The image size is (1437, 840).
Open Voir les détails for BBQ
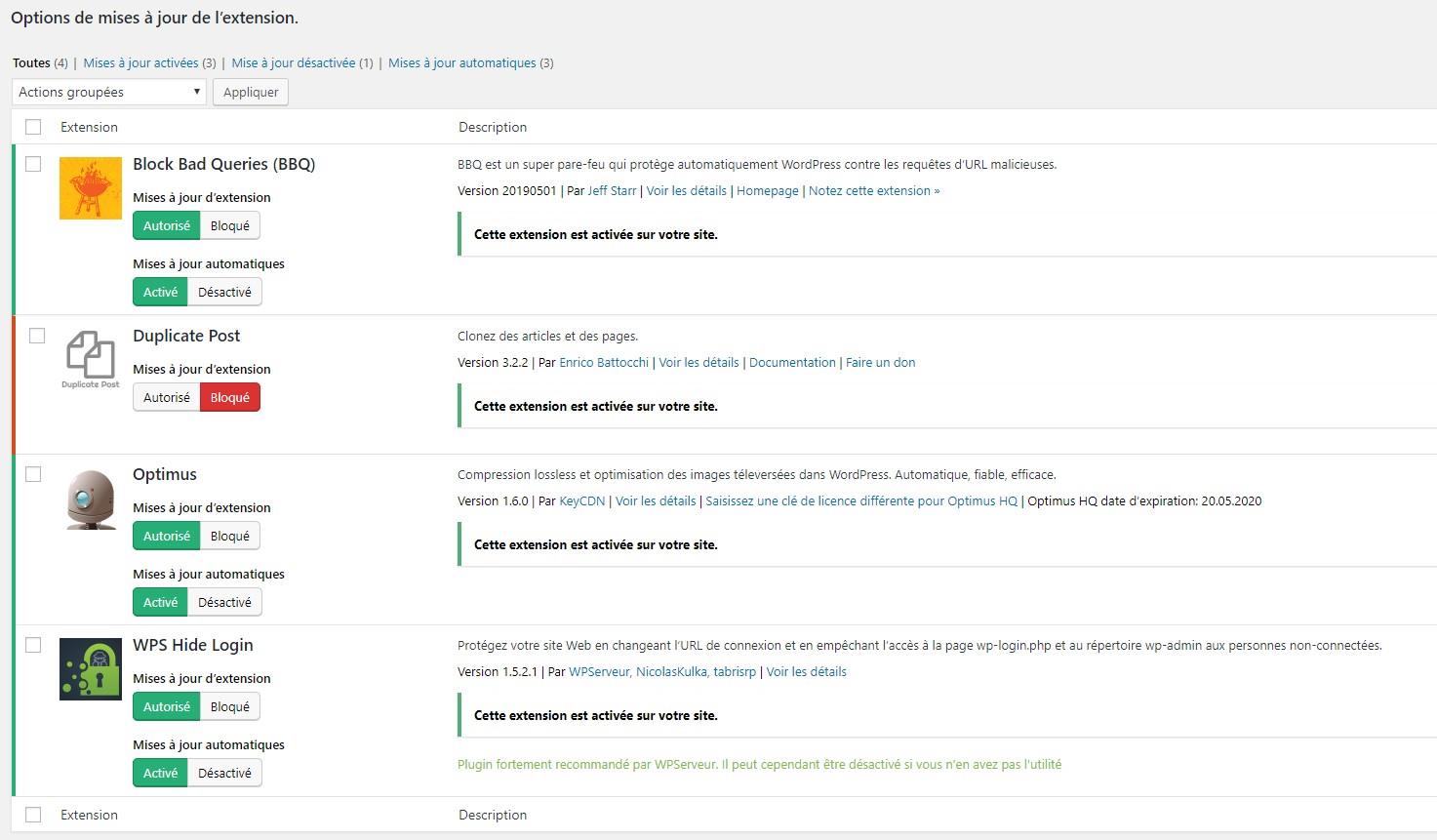pos(687,190)
